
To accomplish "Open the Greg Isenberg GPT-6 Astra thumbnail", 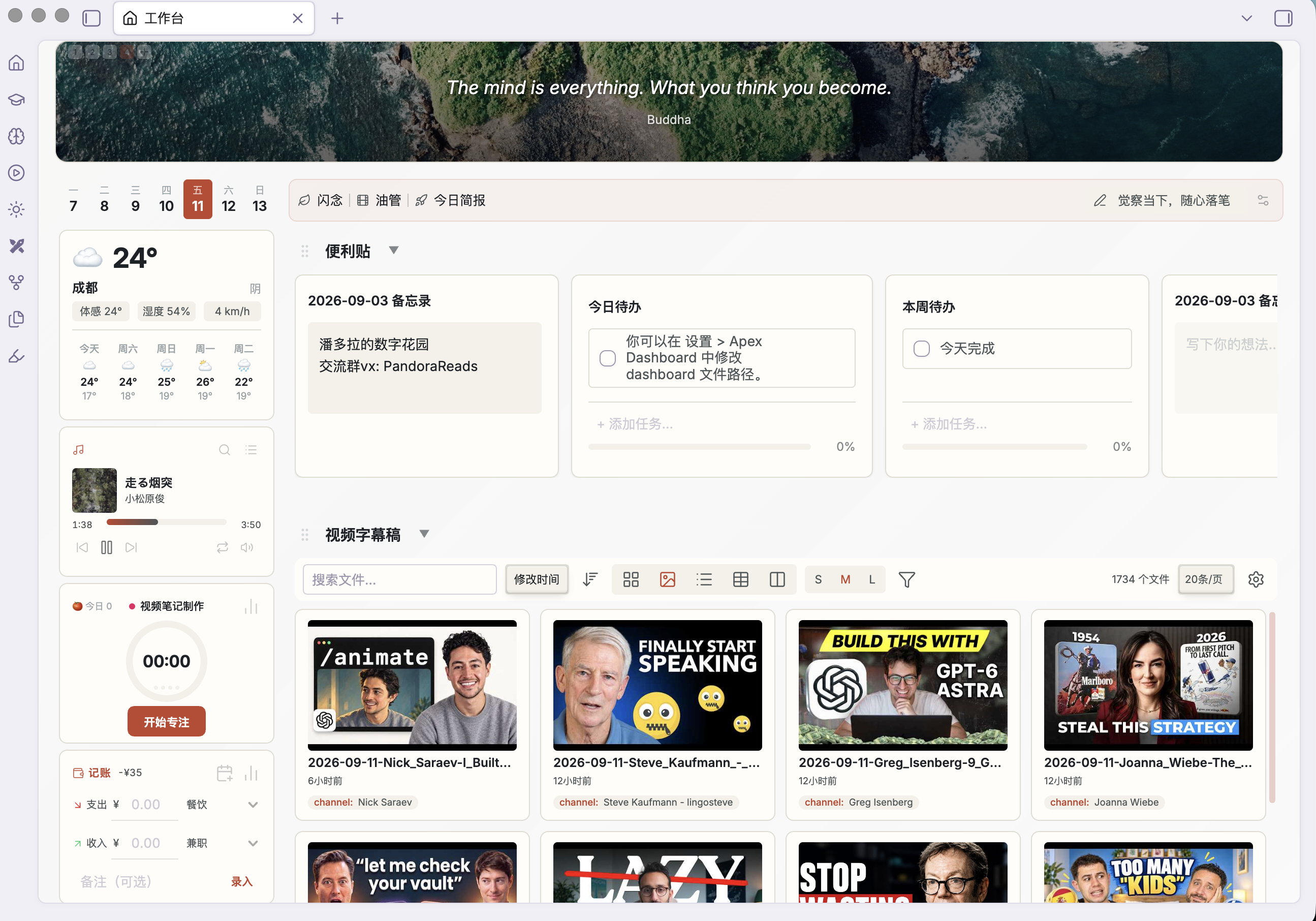I will point(903,685).
